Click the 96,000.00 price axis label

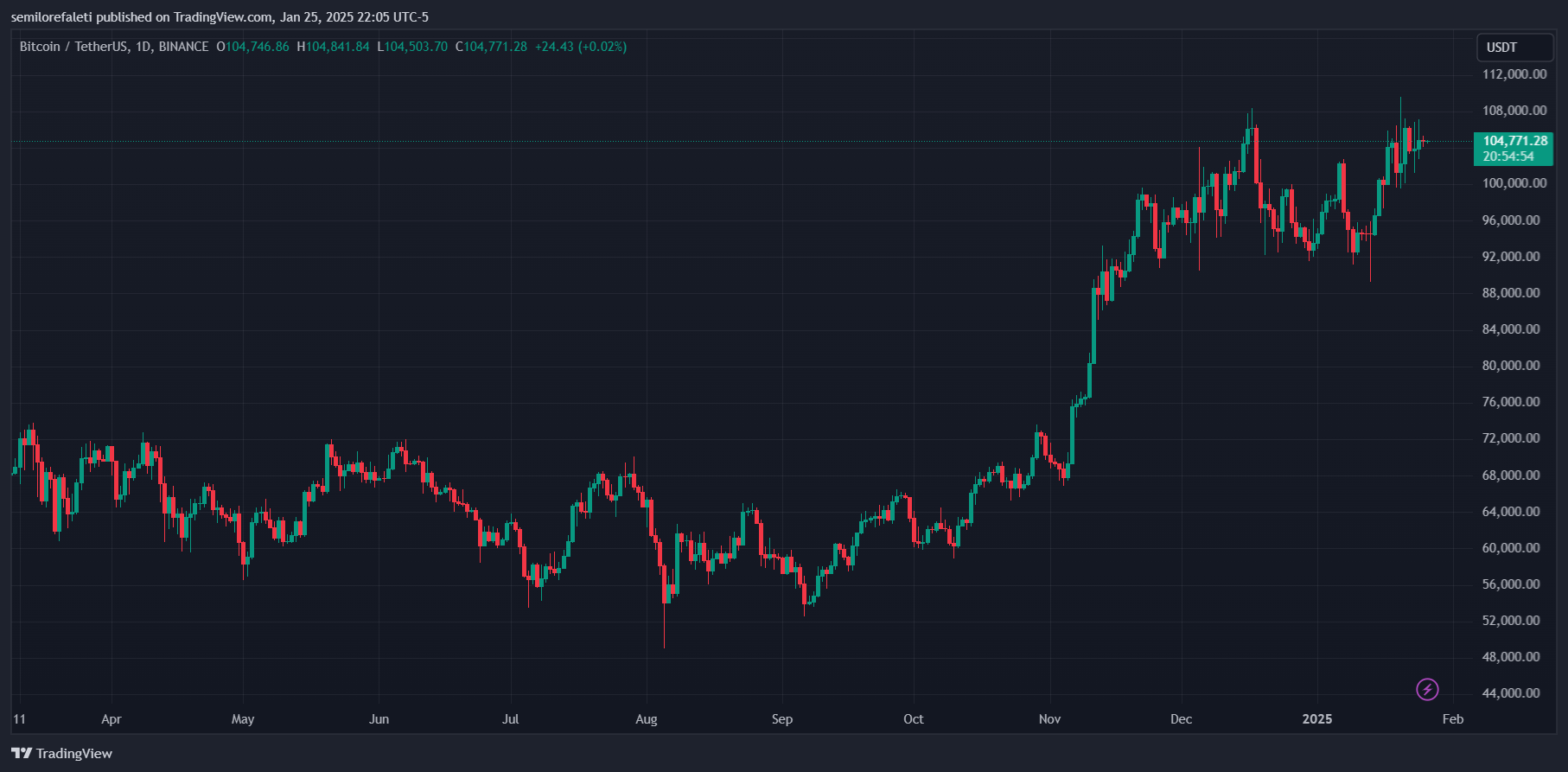click(1511, 220)
